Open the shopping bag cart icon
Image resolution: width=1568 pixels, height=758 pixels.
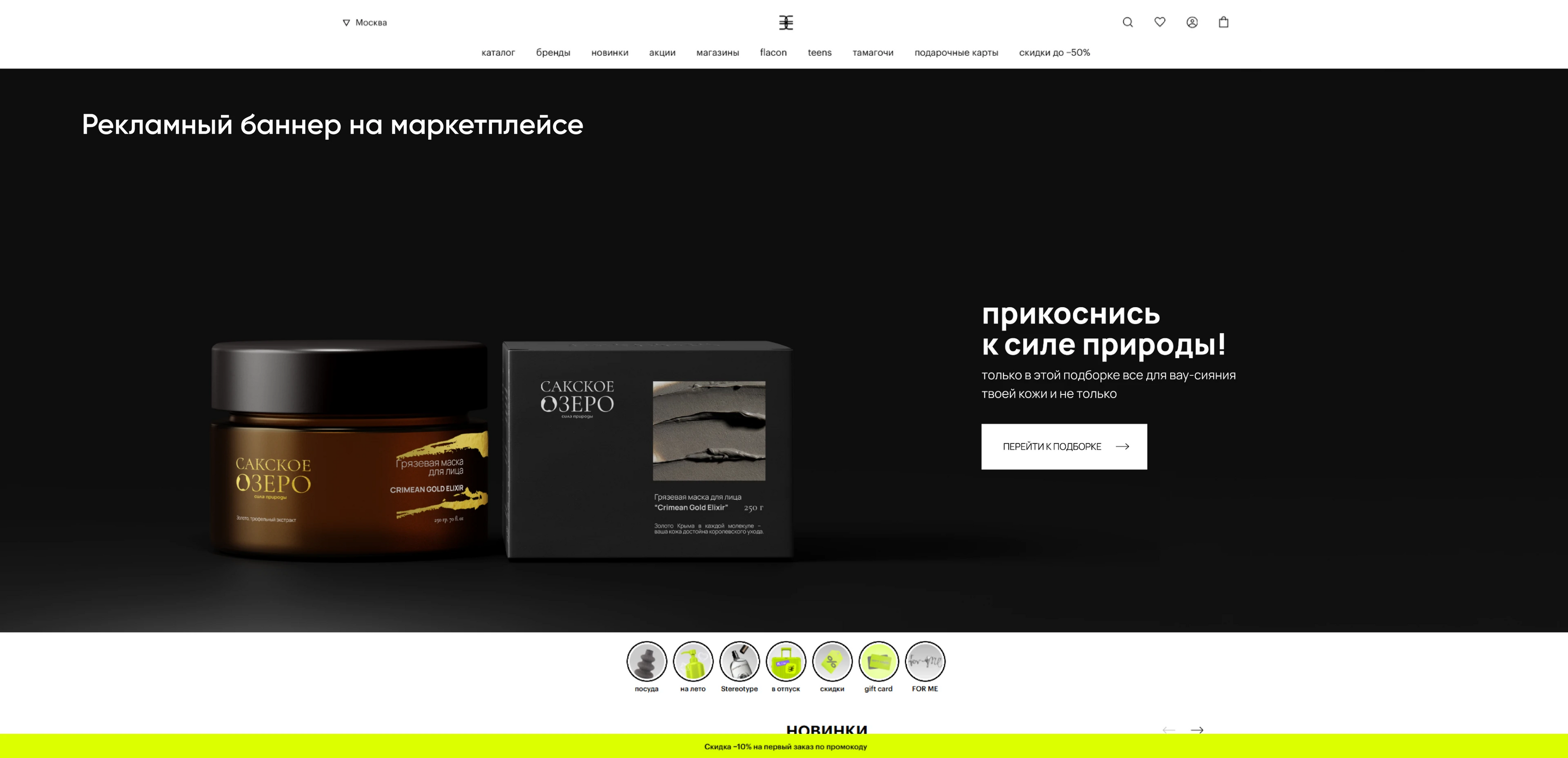click(1224, 22)
